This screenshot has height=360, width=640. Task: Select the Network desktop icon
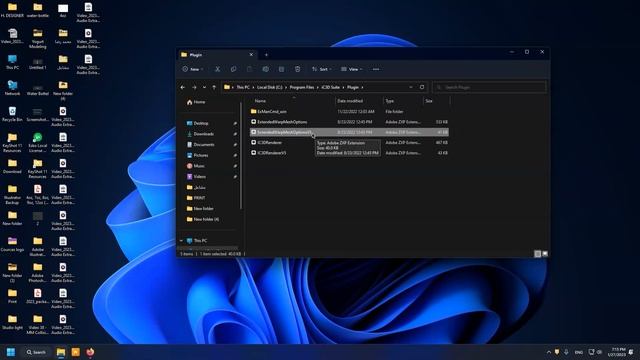[12, 88]
